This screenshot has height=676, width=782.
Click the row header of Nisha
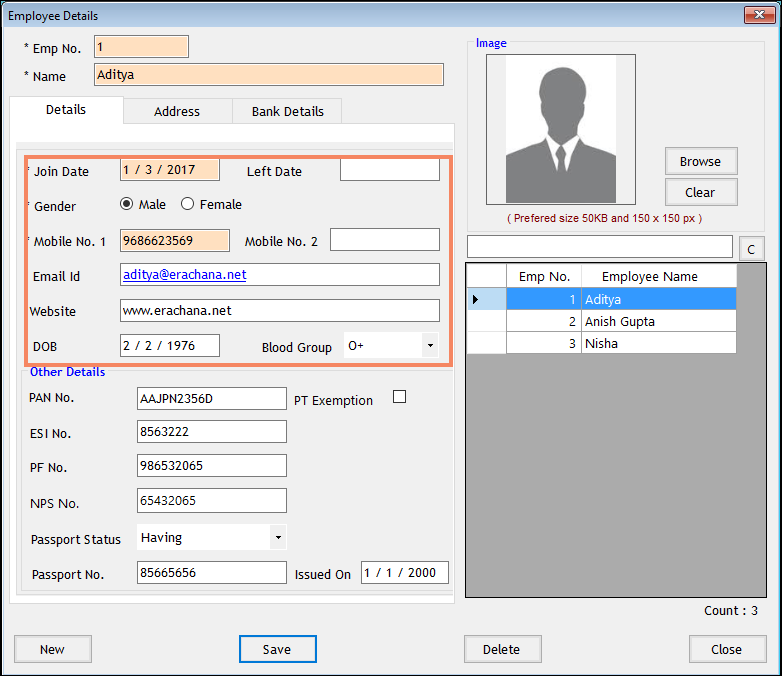(487, 343)
